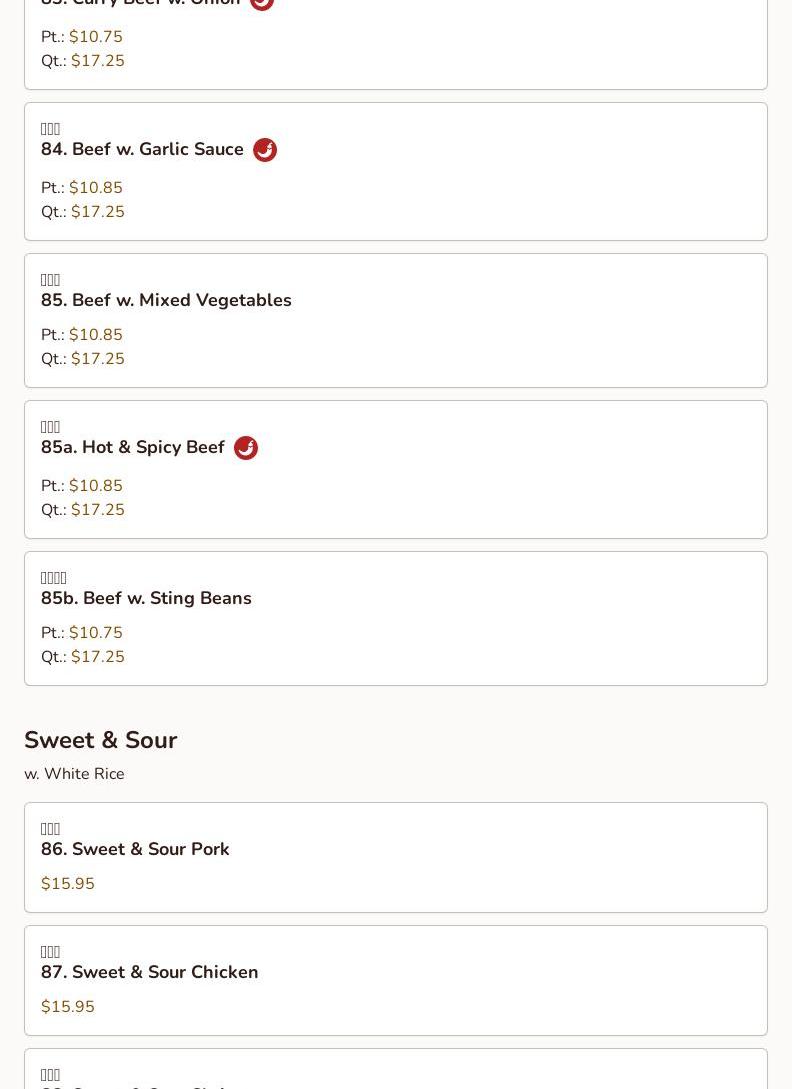The height and width of the screenshot is (1089, 792).
Task: Choose 85b. Beef w. Sting Beans
Action: tap(396, 618)
